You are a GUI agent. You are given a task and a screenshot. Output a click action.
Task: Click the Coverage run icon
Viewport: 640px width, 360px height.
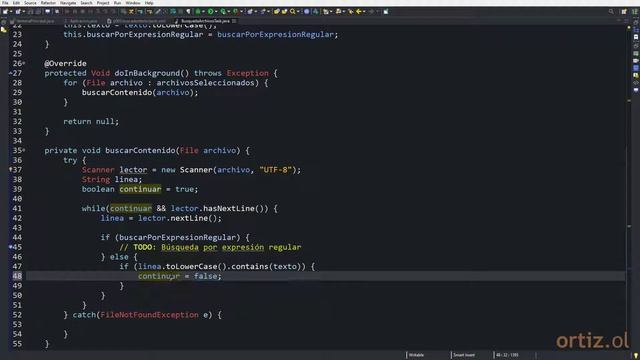point(223,11)
